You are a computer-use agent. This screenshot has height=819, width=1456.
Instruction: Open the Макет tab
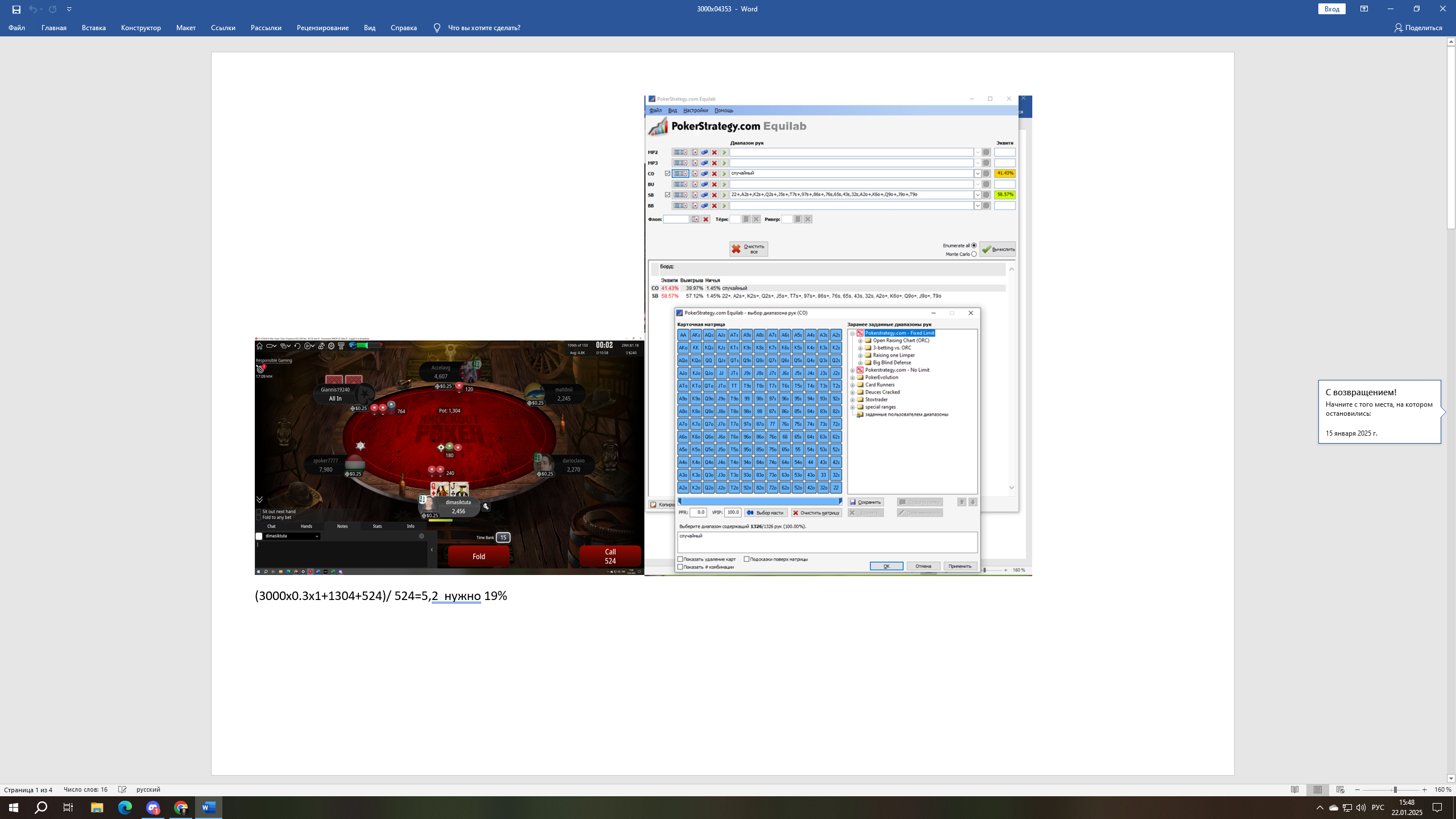pyautogui.click(x=186, y=28)
